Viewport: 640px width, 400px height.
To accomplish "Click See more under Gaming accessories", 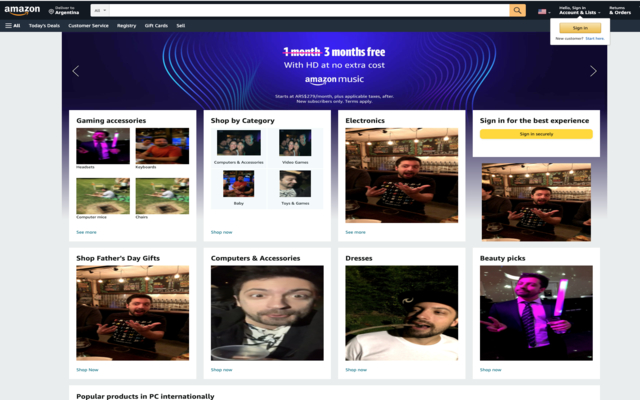I will (86, 232).
